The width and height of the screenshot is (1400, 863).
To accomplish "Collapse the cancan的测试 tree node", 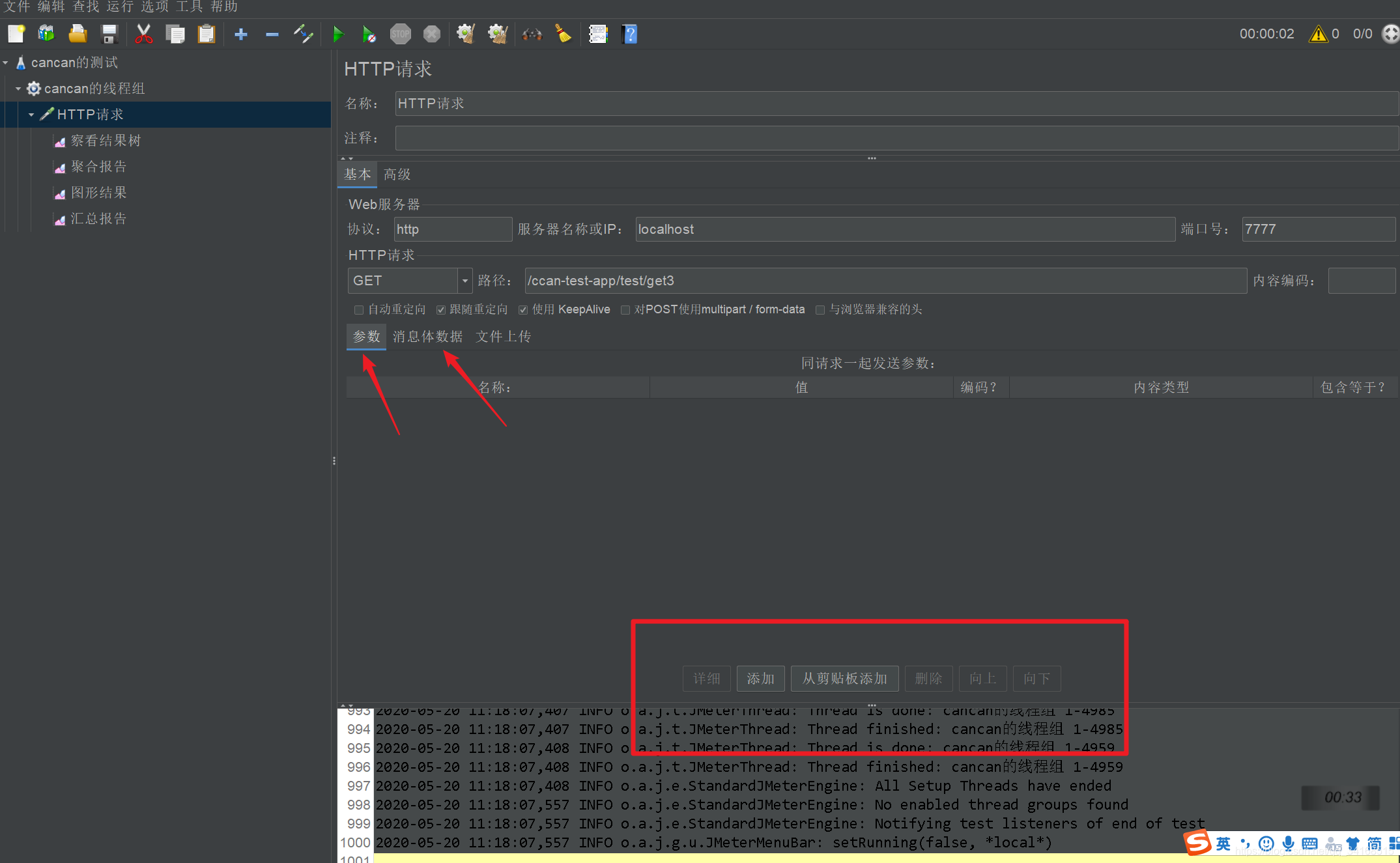I will 5,63.
